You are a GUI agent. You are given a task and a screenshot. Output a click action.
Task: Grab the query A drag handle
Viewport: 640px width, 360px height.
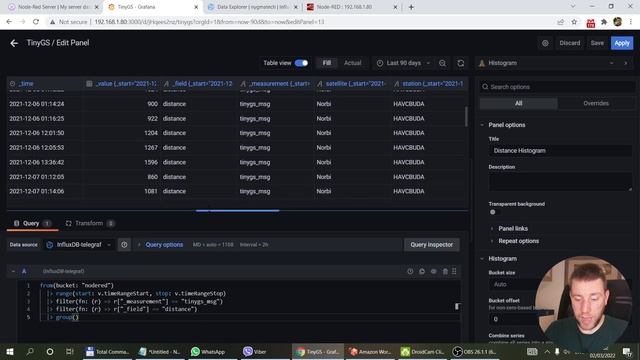pyautogui.click(x=454, y=271)
